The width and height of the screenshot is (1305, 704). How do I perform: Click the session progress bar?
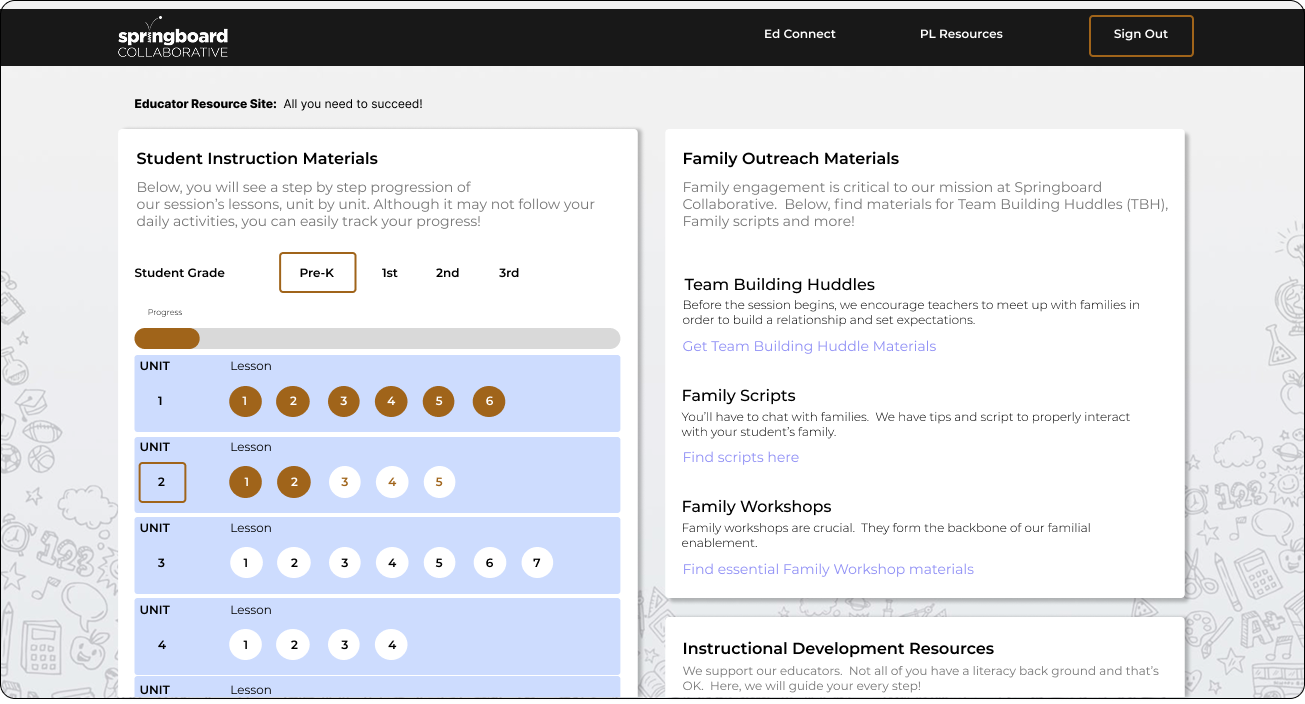377,338
